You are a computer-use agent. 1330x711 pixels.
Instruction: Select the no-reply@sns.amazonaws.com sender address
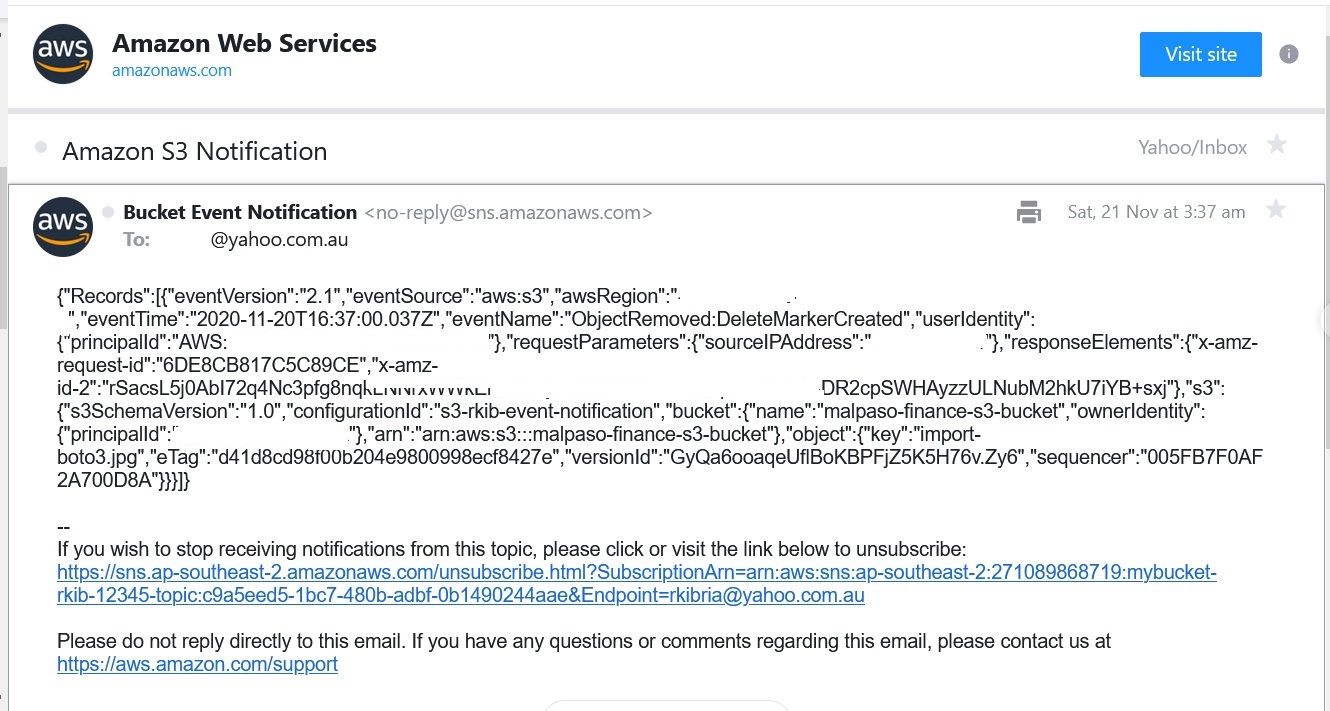pos(508,213)
